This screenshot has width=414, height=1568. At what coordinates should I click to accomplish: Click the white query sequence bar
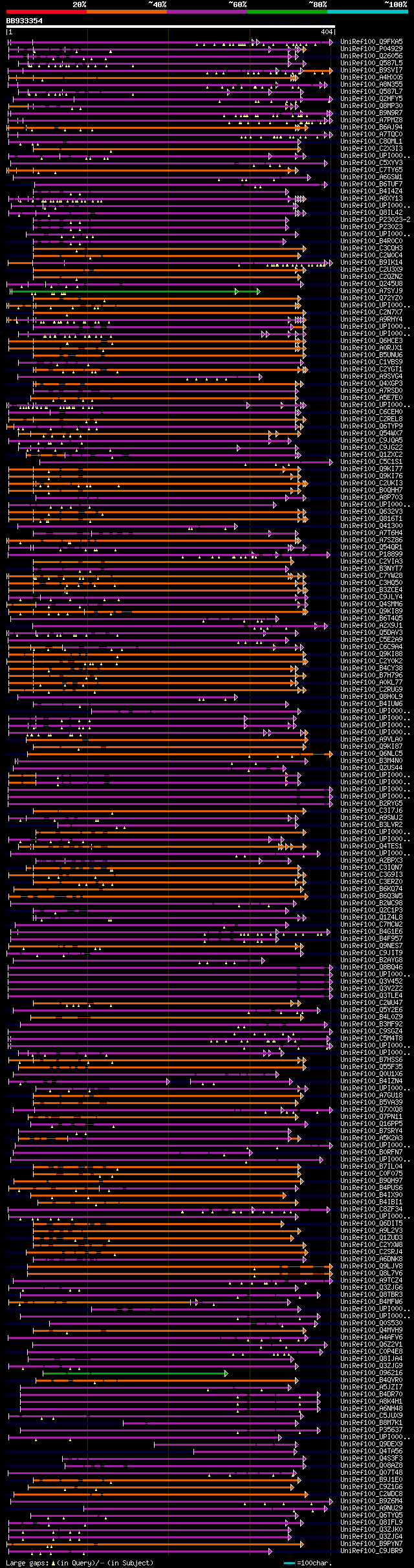pyautogui.click(x=171, y=27)
